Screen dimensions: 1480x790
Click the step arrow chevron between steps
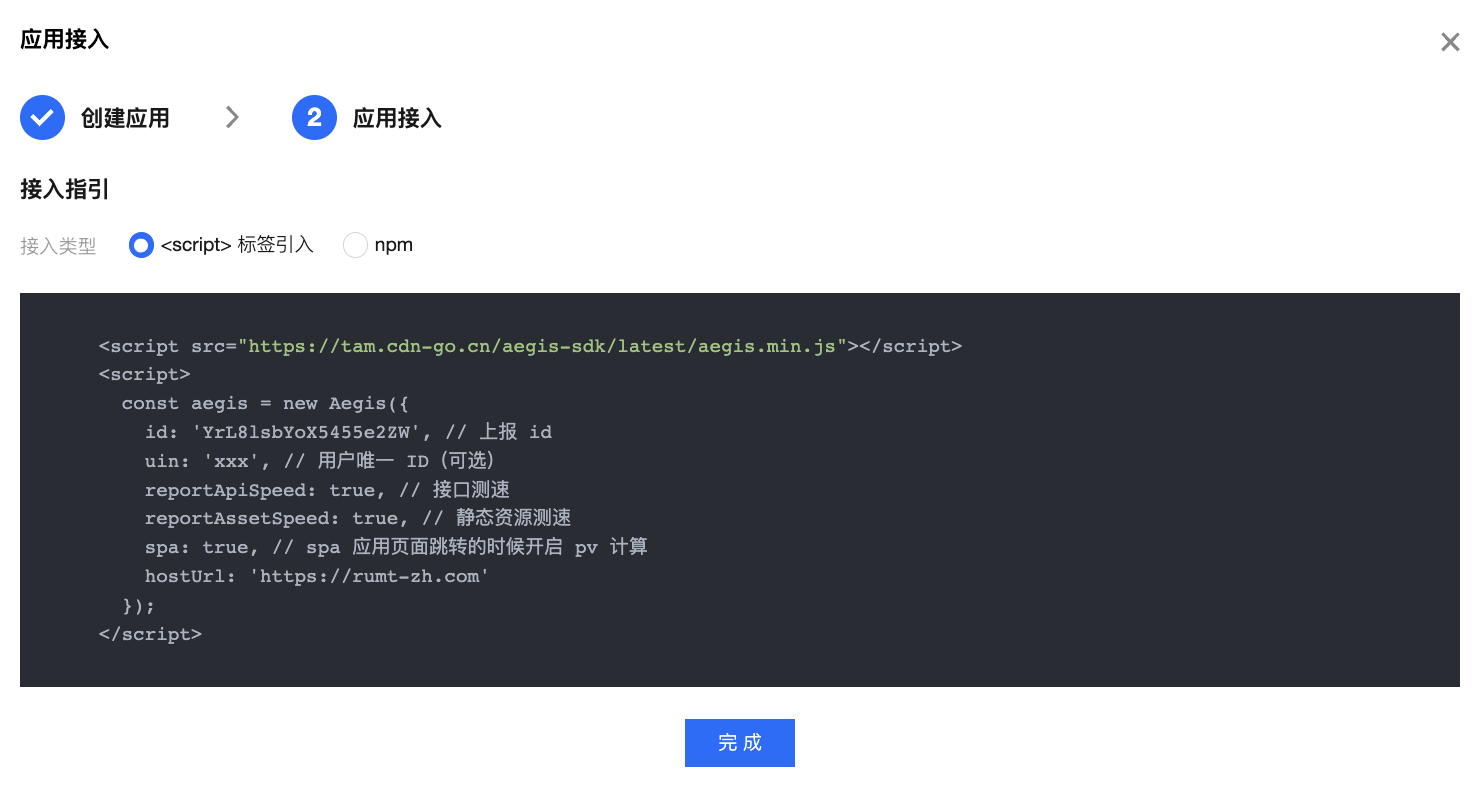232,118
